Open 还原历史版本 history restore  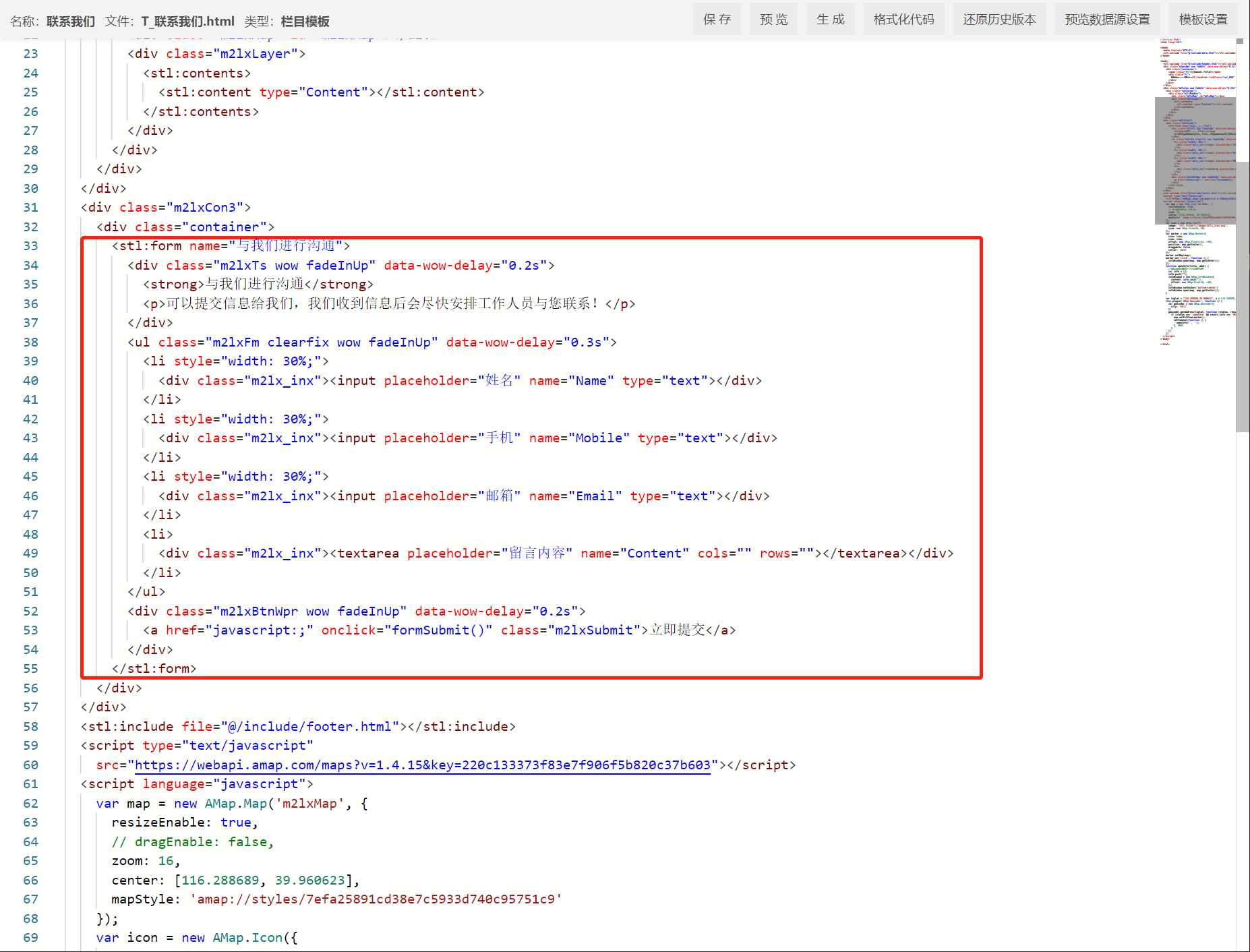click(x=999, y=20)
